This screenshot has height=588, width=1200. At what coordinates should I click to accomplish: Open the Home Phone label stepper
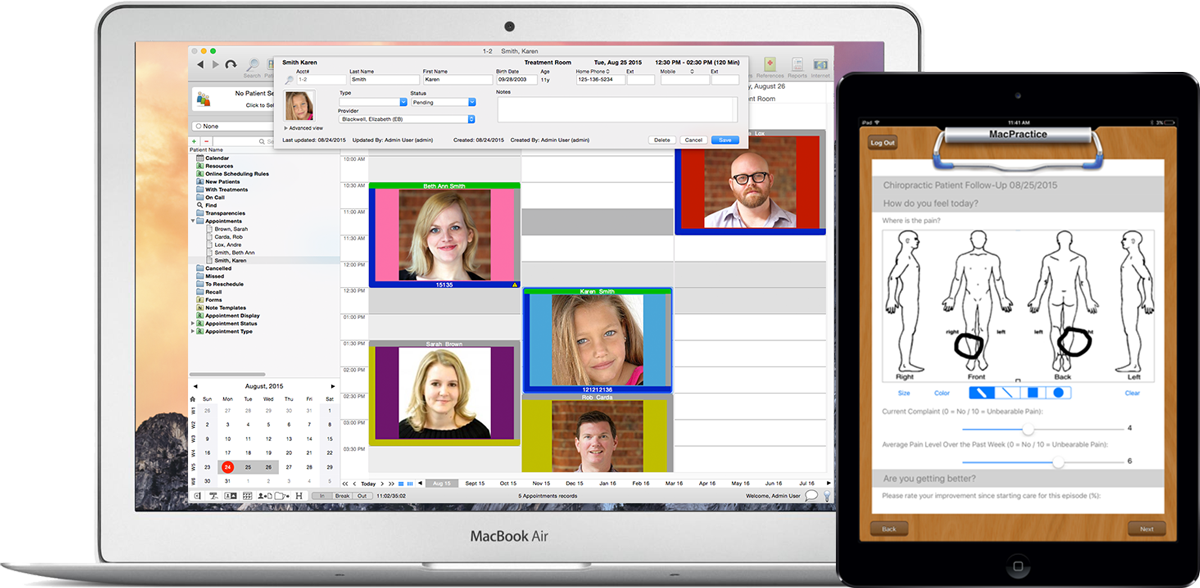pyautogui.click(x=608, y=72)
